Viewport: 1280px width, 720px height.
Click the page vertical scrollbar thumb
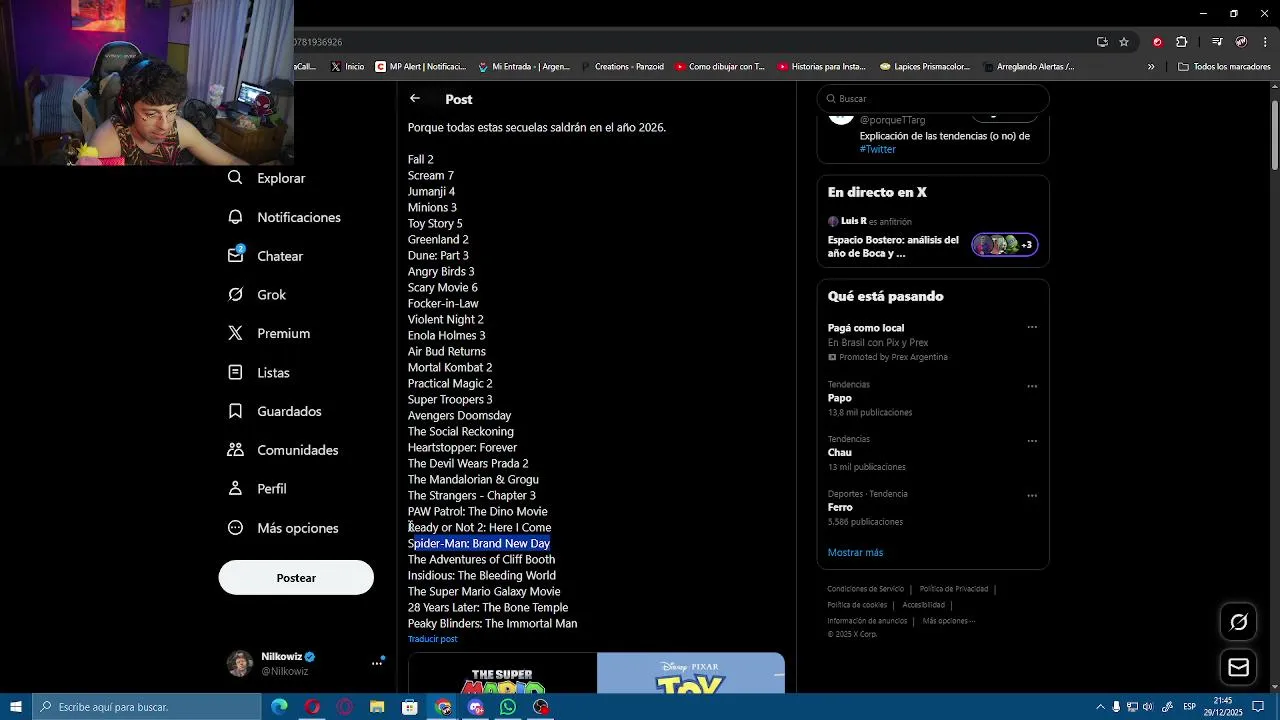coord(1275,135)
